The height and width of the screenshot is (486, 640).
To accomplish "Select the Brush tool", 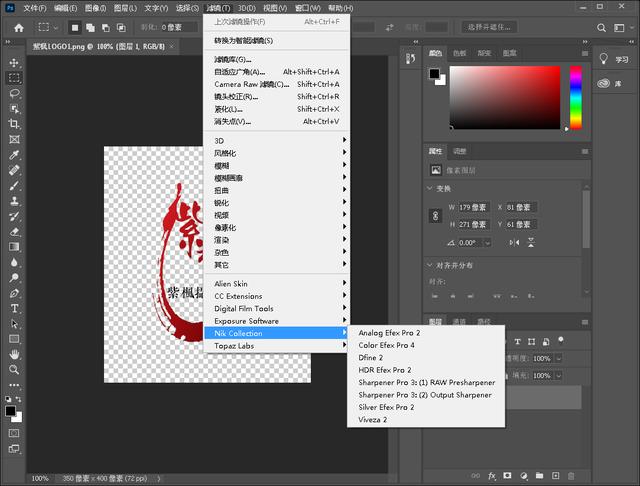I will (x=14, y=186).
